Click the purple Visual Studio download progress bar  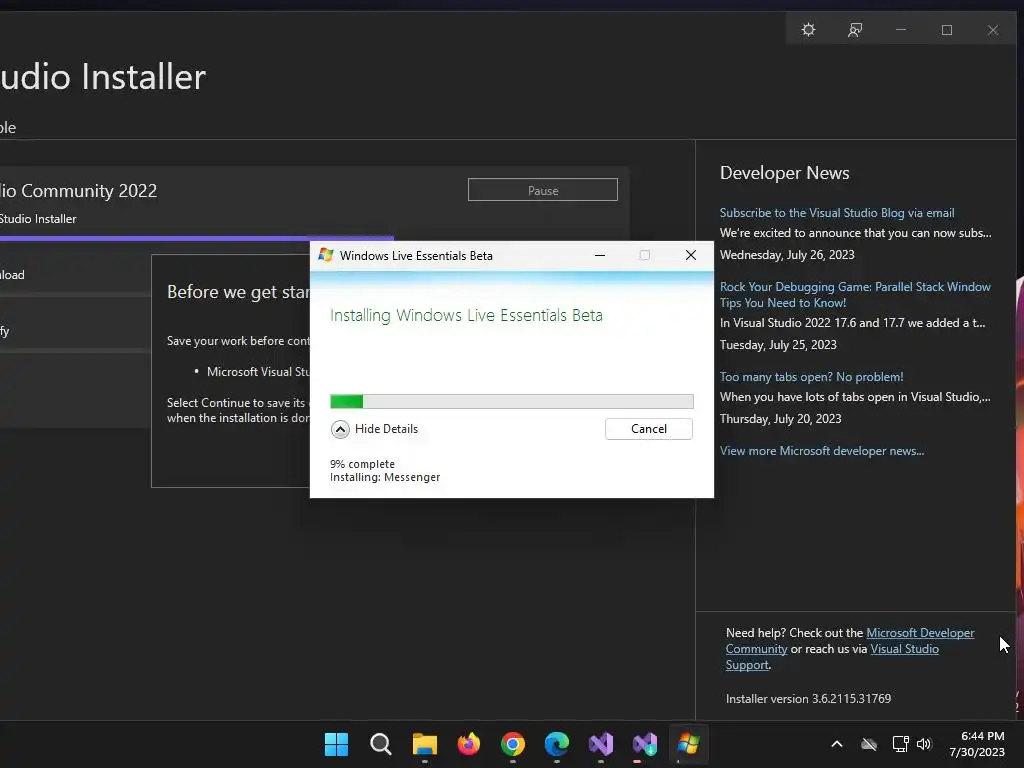(x=197, y=238)
